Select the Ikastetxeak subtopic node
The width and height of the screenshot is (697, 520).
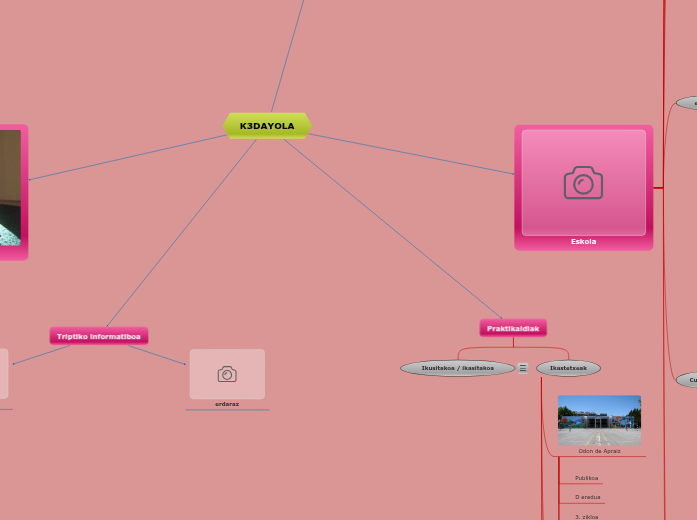pyautogui.click(x=568, y=368)
